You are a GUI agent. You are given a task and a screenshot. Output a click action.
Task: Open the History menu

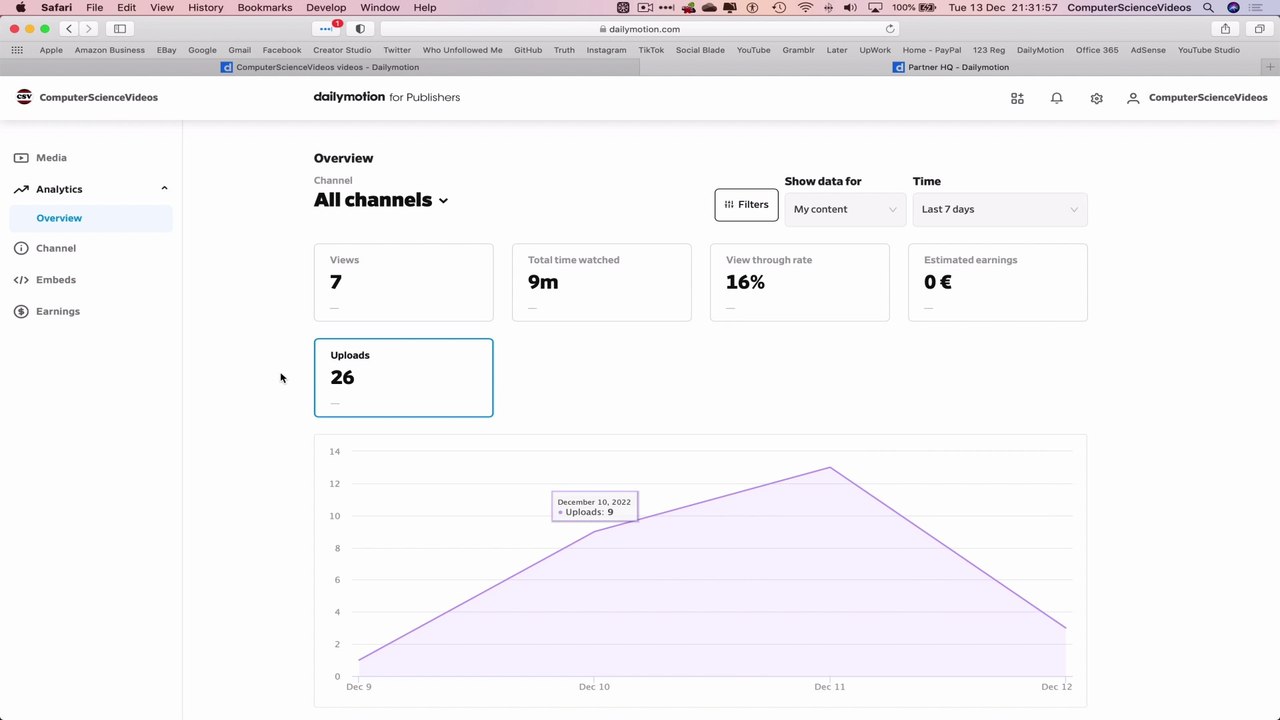click(x=206, y=7)
